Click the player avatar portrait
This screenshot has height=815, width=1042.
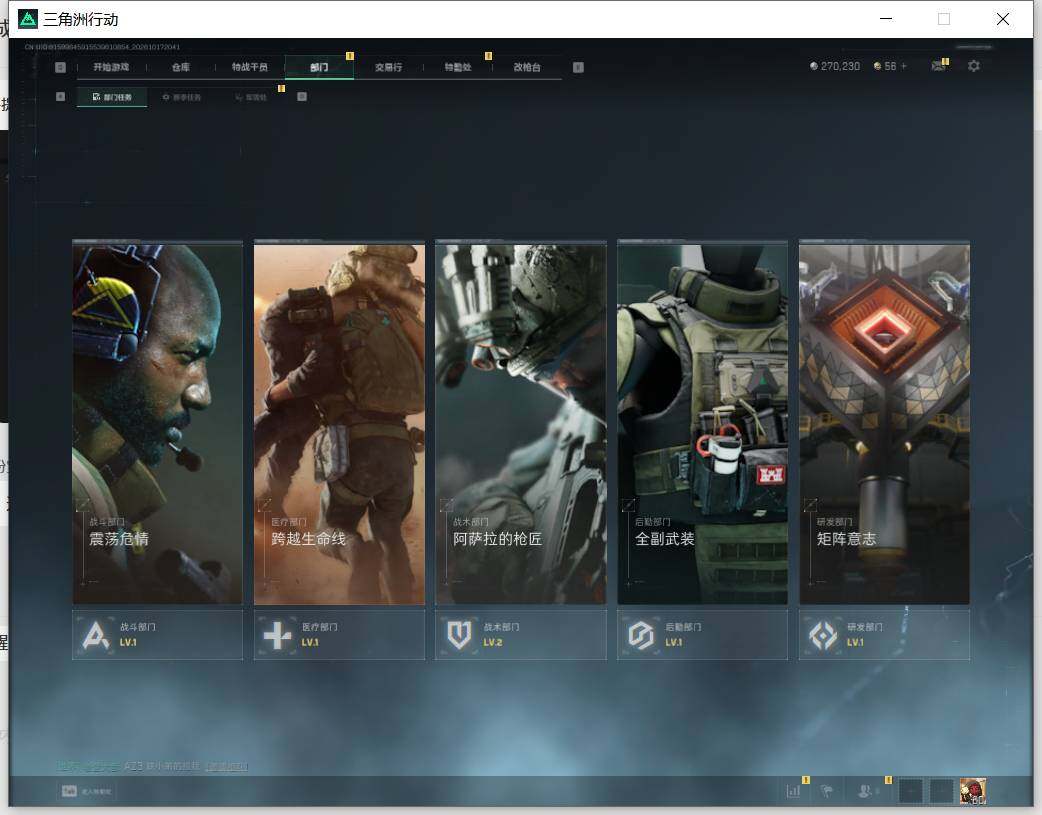click(973, 791)
